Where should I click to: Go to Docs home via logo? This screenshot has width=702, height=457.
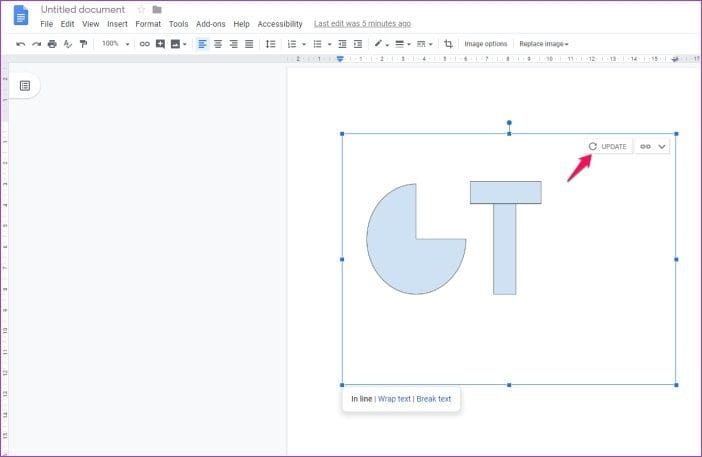[x=21, y=15]
